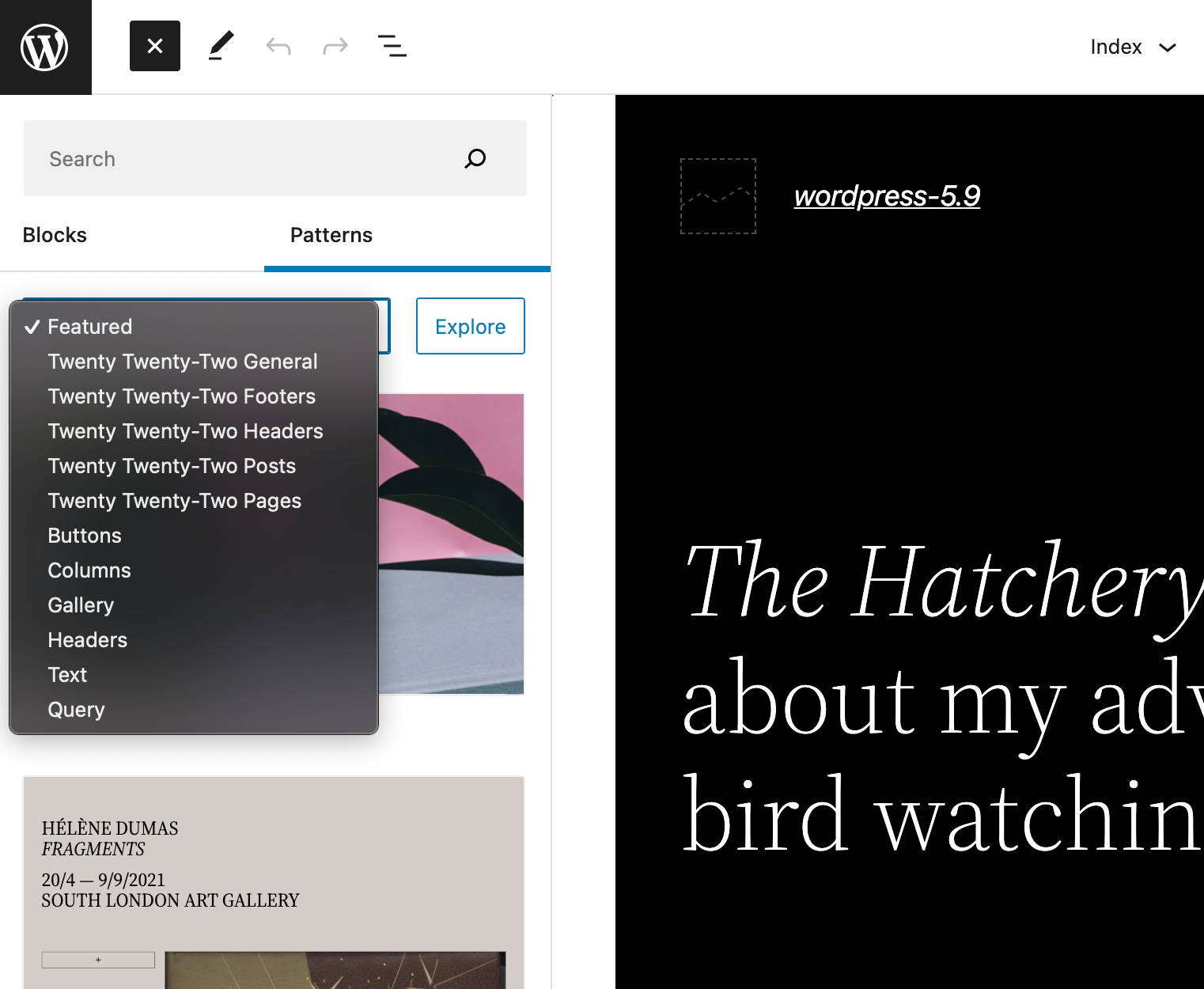Choose Twenty Twenty-Two Footers category
1204x989 pixels.
click(x=182, y=396)
